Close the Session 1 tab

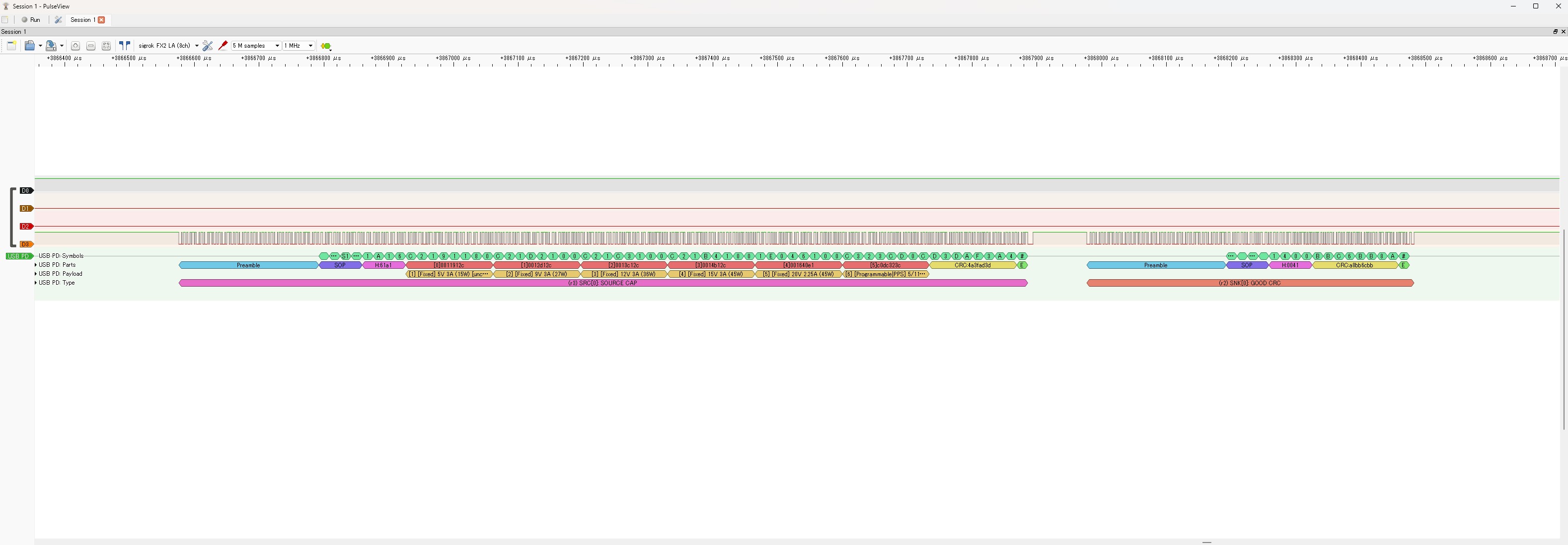click(x=102, y=20)
